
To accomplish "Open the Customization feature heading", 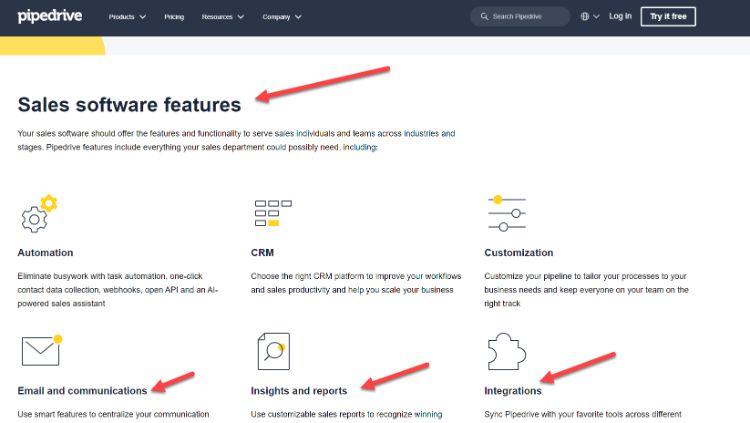I will (518, 253).
